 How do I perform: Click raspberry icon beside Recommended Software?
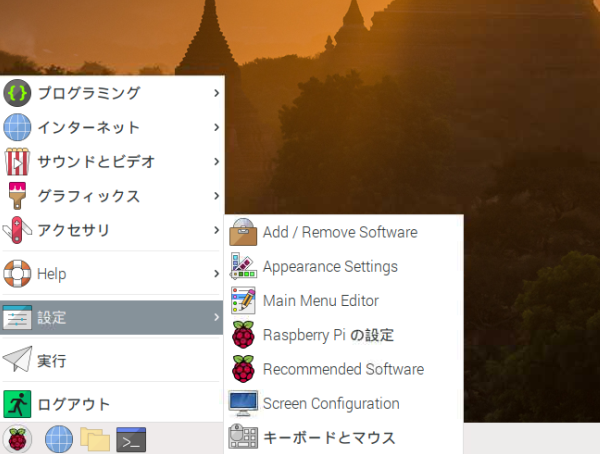point(243,369)
